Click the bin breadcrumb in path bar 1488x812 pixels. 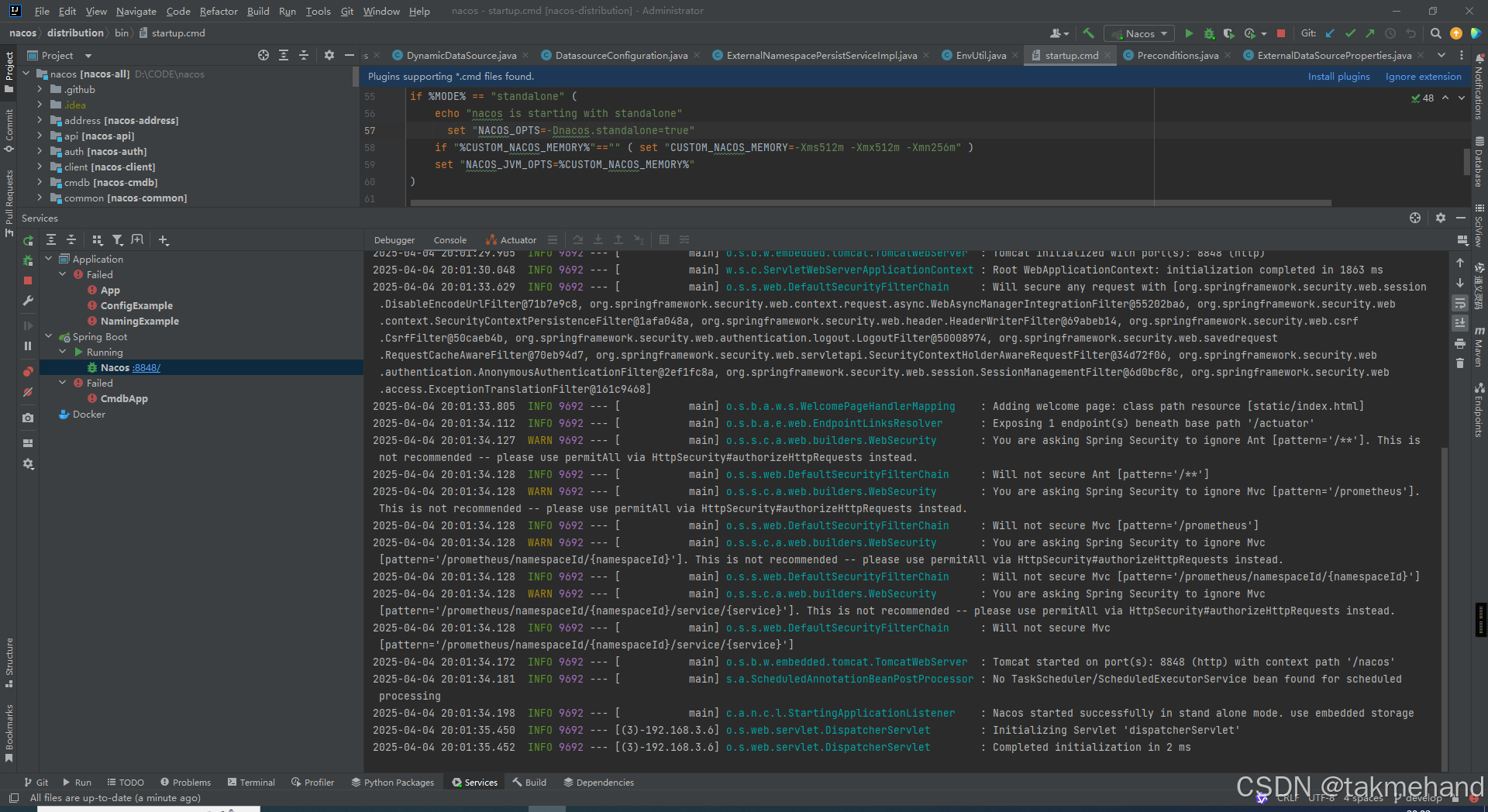point(122,33)
